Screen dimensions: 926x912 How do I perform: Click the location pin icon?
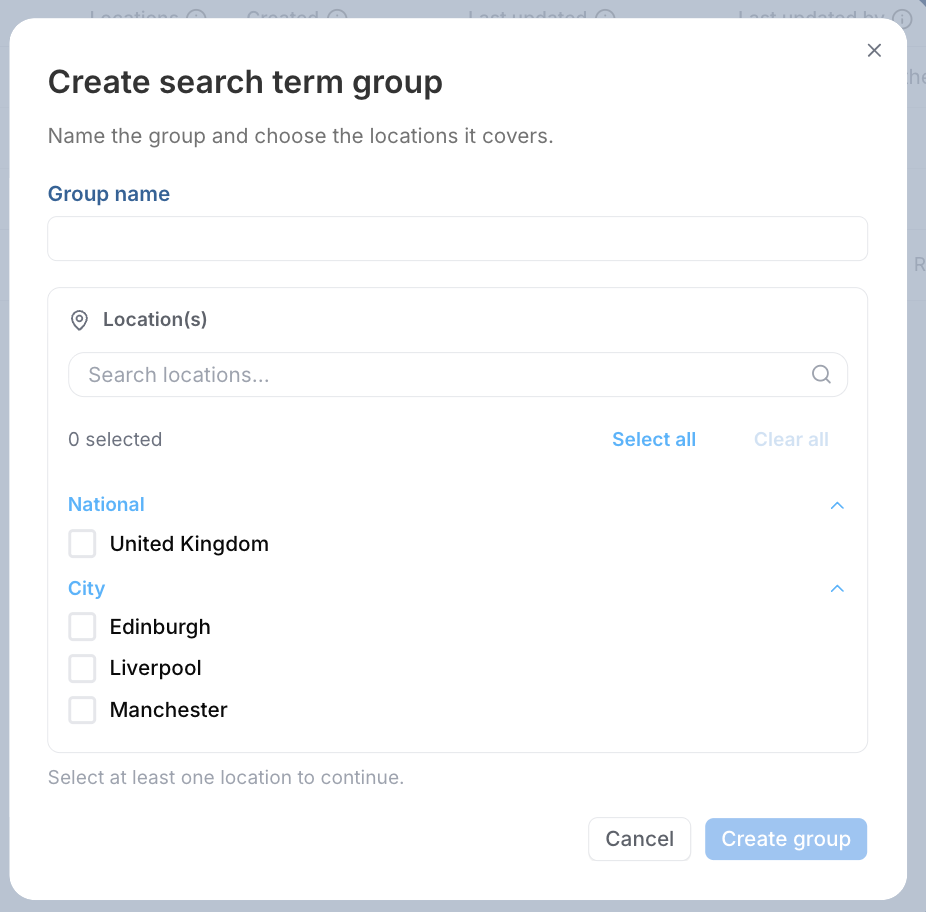pos(79,320)
